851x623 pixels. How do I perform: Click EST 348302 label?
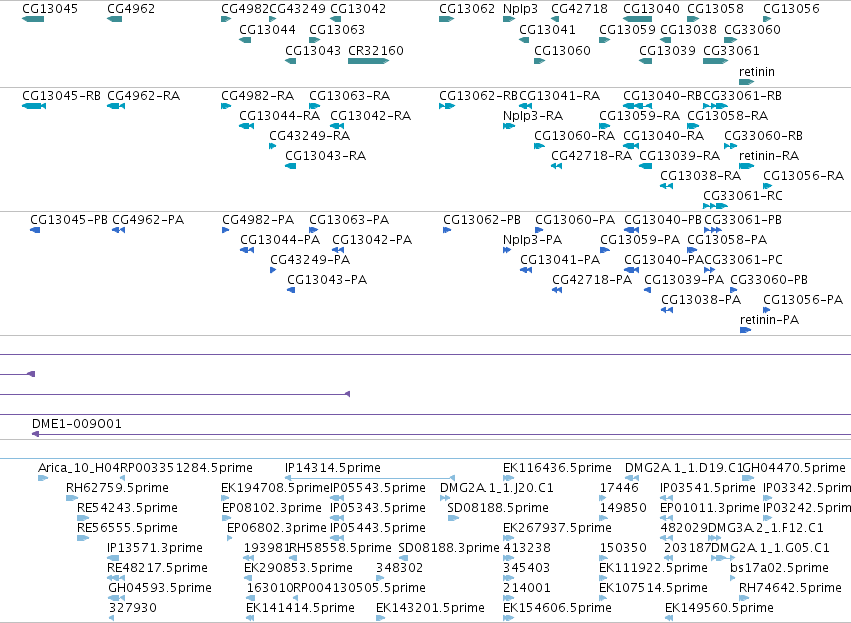click(x=399, y=568)
